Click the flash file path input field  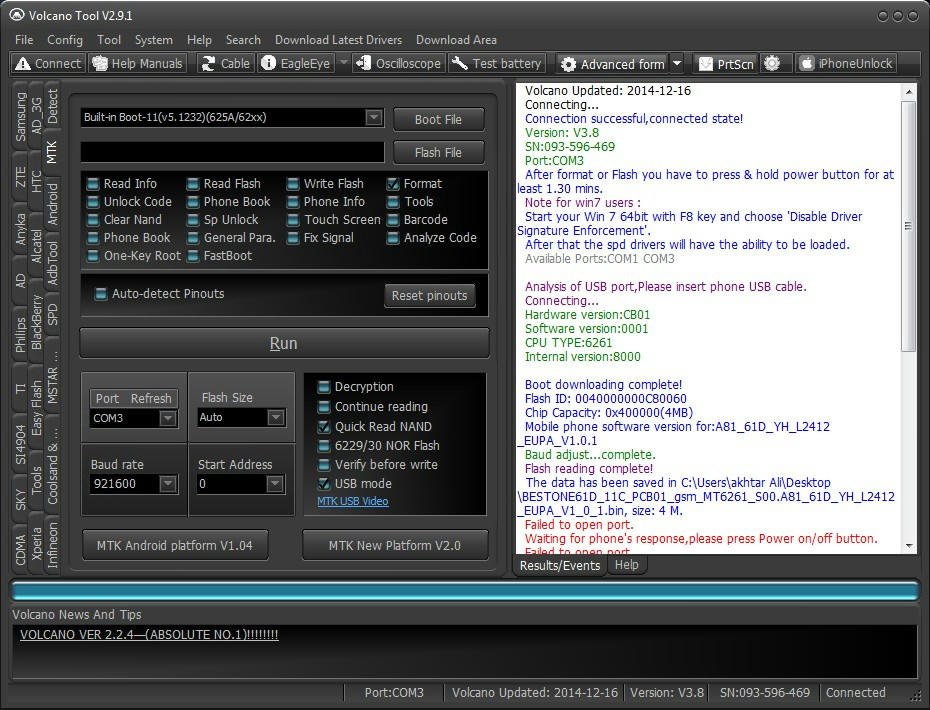click(232, 152)
